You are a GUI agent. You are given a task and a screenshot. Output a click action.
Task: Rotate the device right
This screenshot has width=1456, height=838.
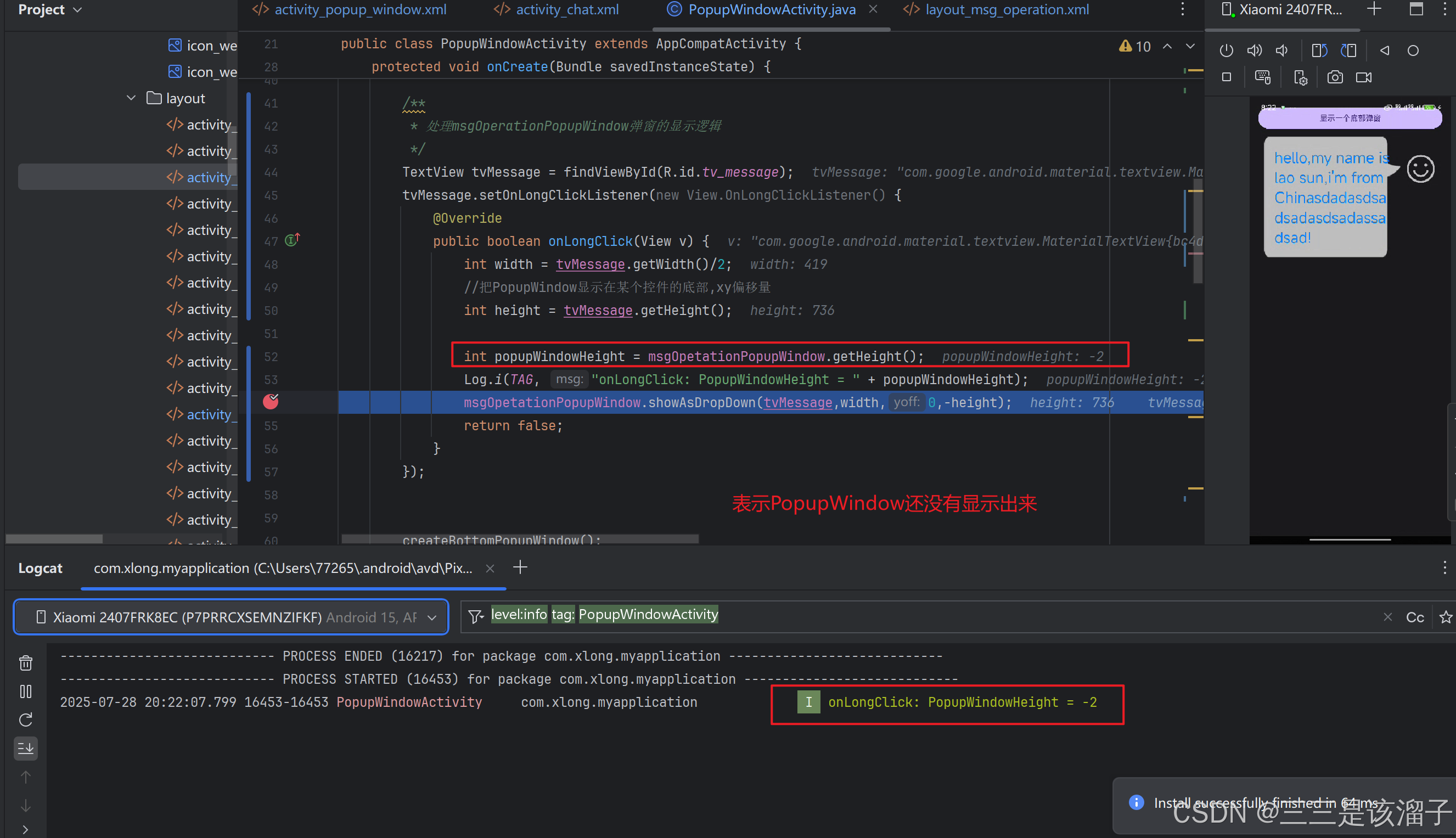point(1348,50)
